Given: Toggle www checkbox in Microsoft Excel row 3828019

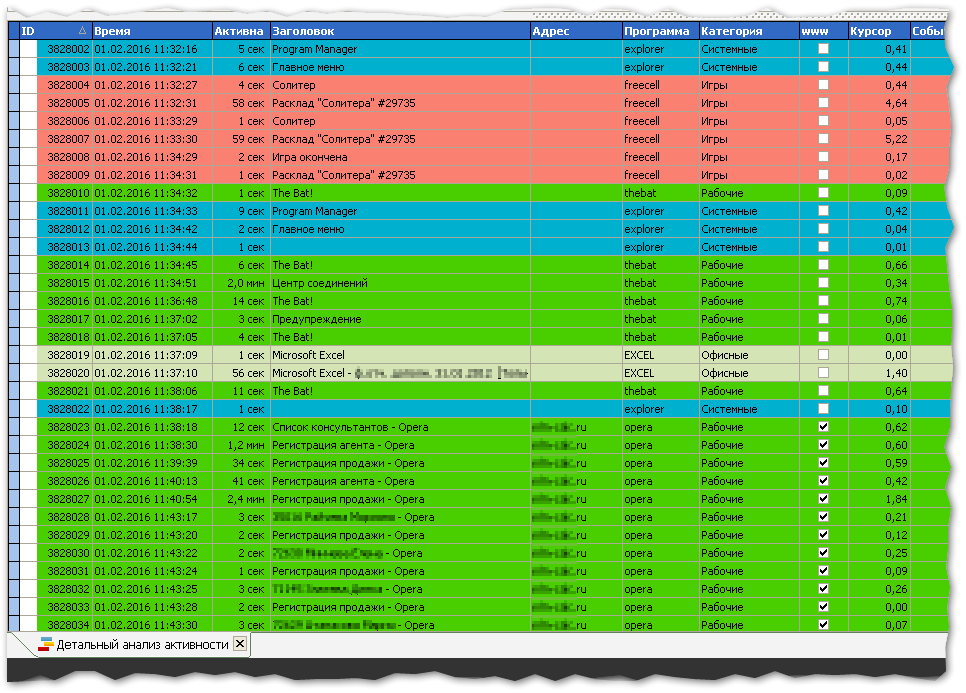Looking at the screenshot, I should point(823,355).
